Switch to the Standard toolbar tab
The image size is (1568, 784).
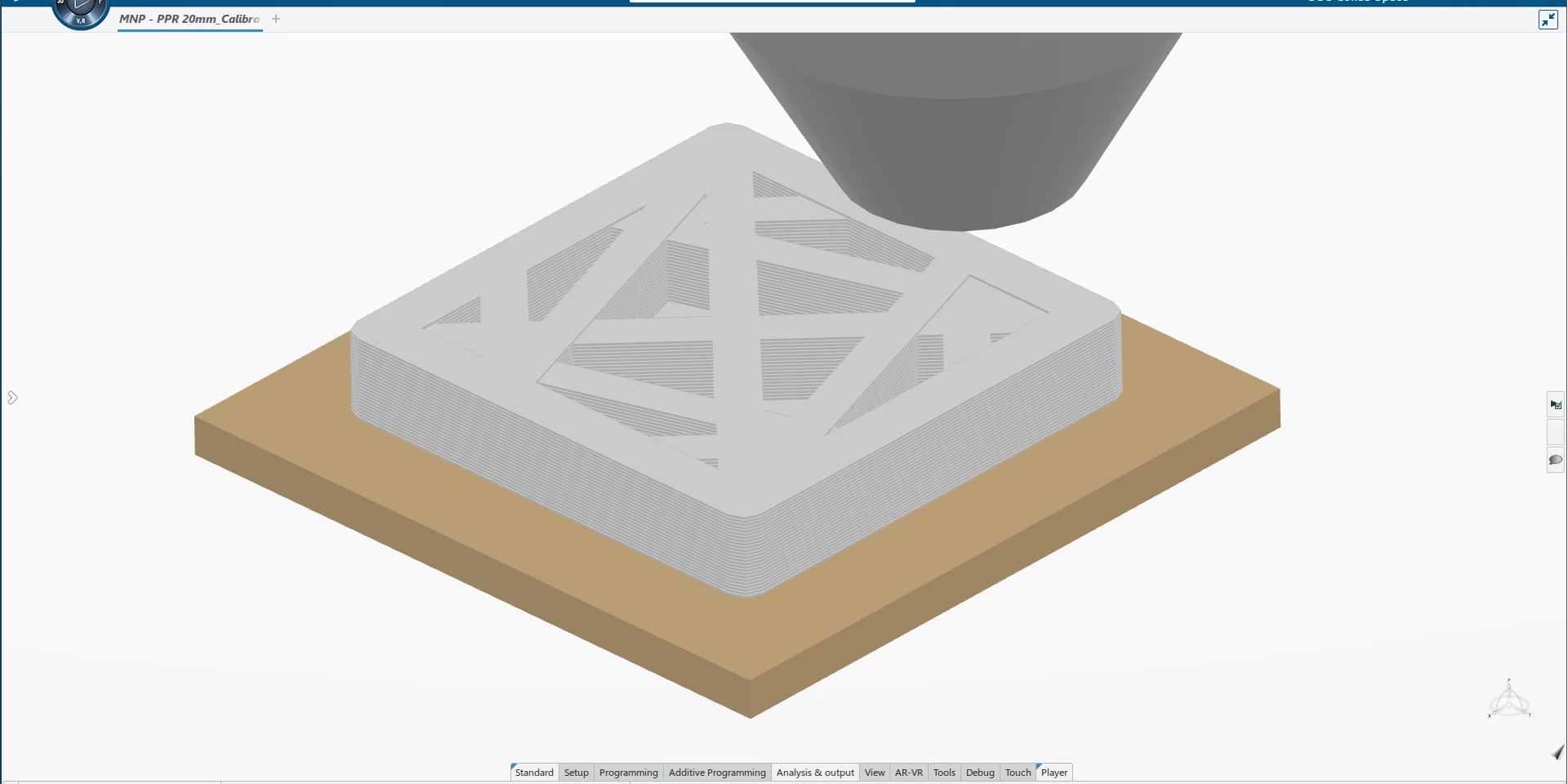(x=534, y=773)
